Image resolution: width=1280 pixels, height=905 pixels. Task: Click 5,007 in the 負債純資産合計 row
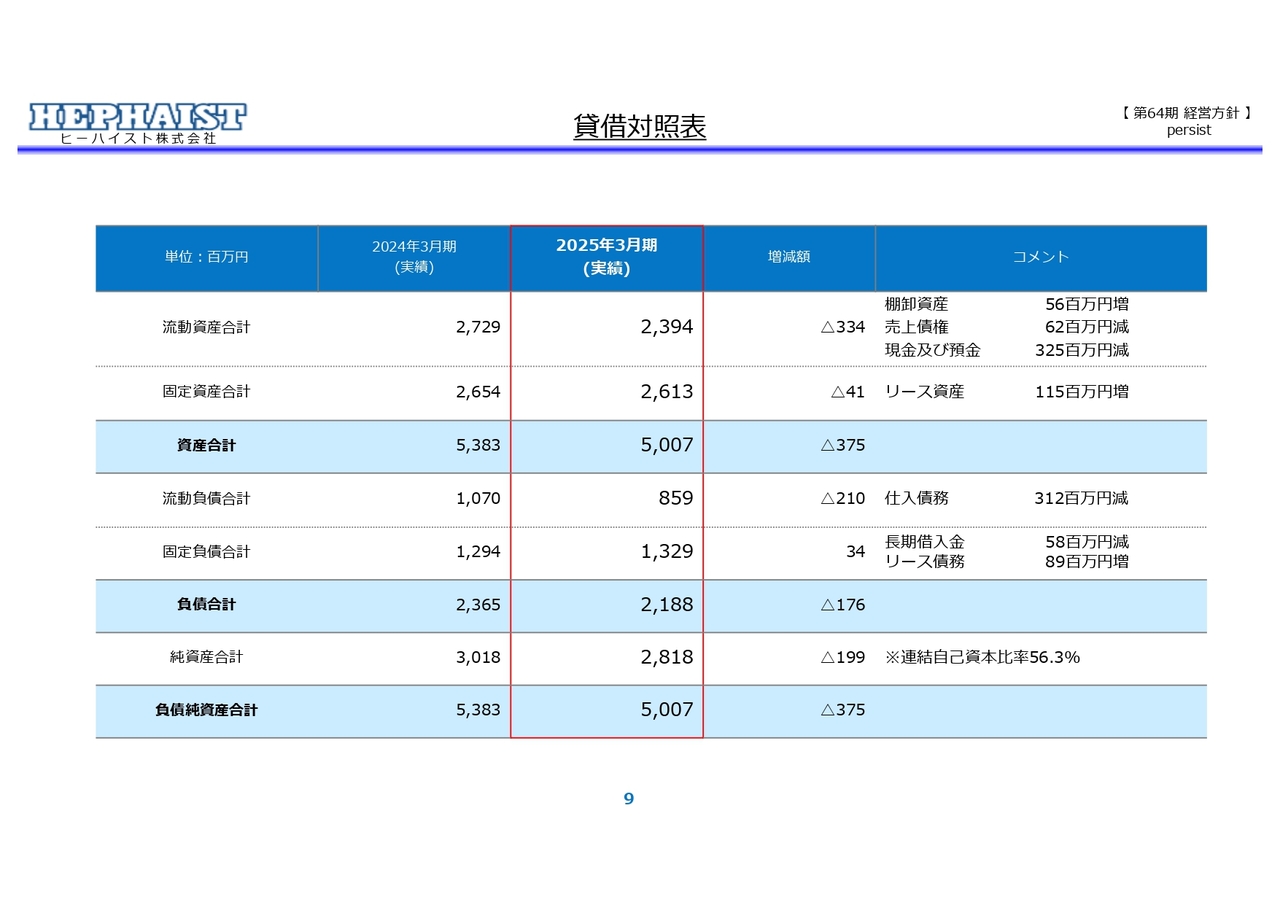pos(667,710)
